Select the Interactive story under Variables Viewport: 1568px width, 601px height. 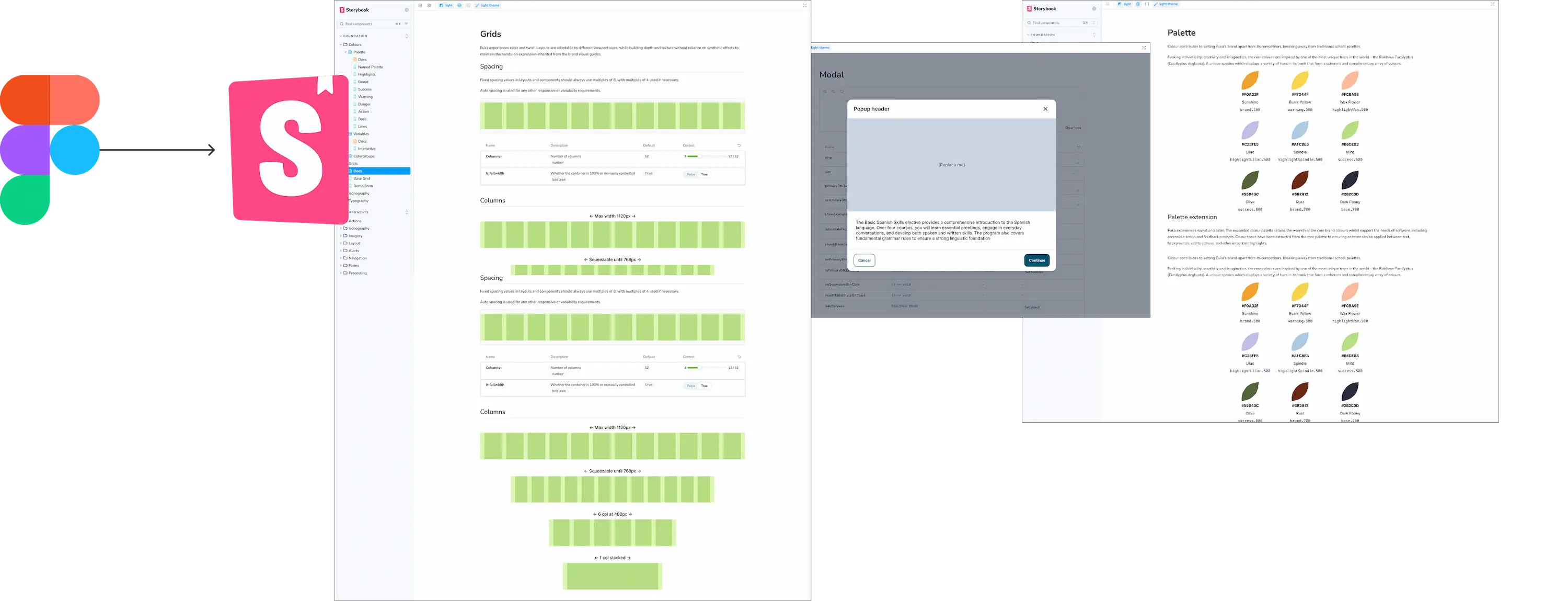(x=366, y=149)
